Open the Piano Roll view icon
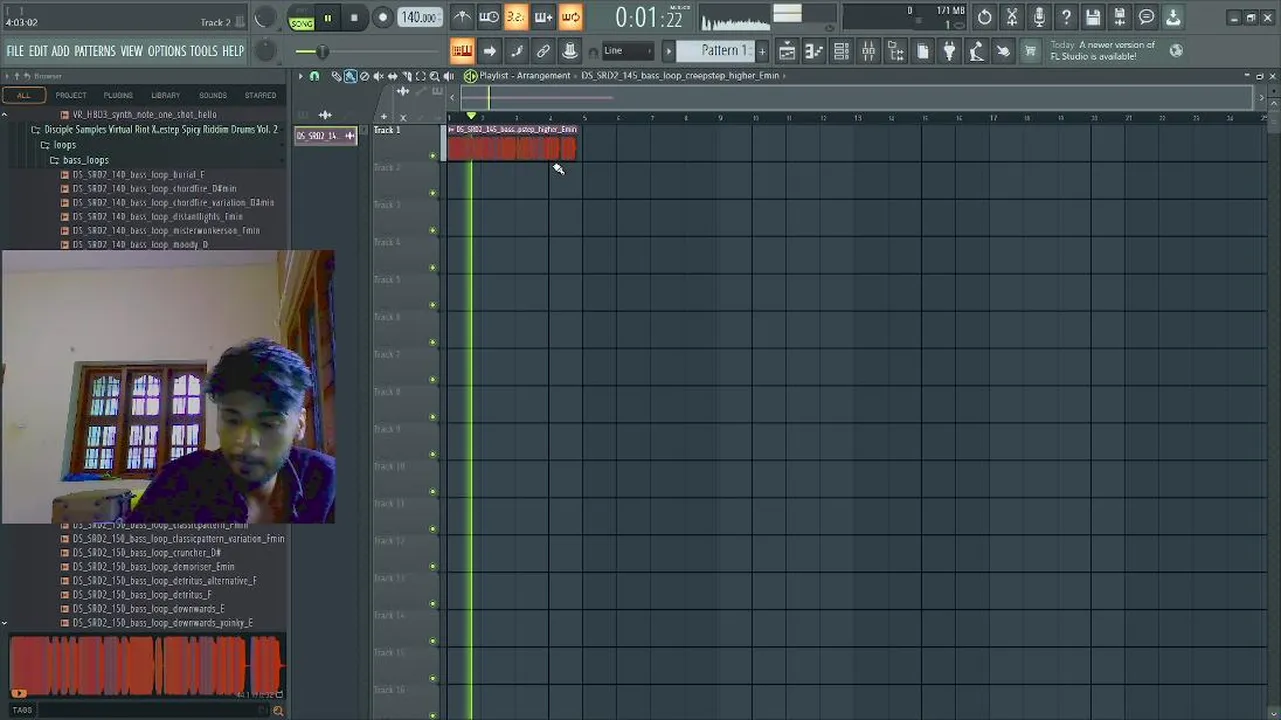 tap(814, 51)
